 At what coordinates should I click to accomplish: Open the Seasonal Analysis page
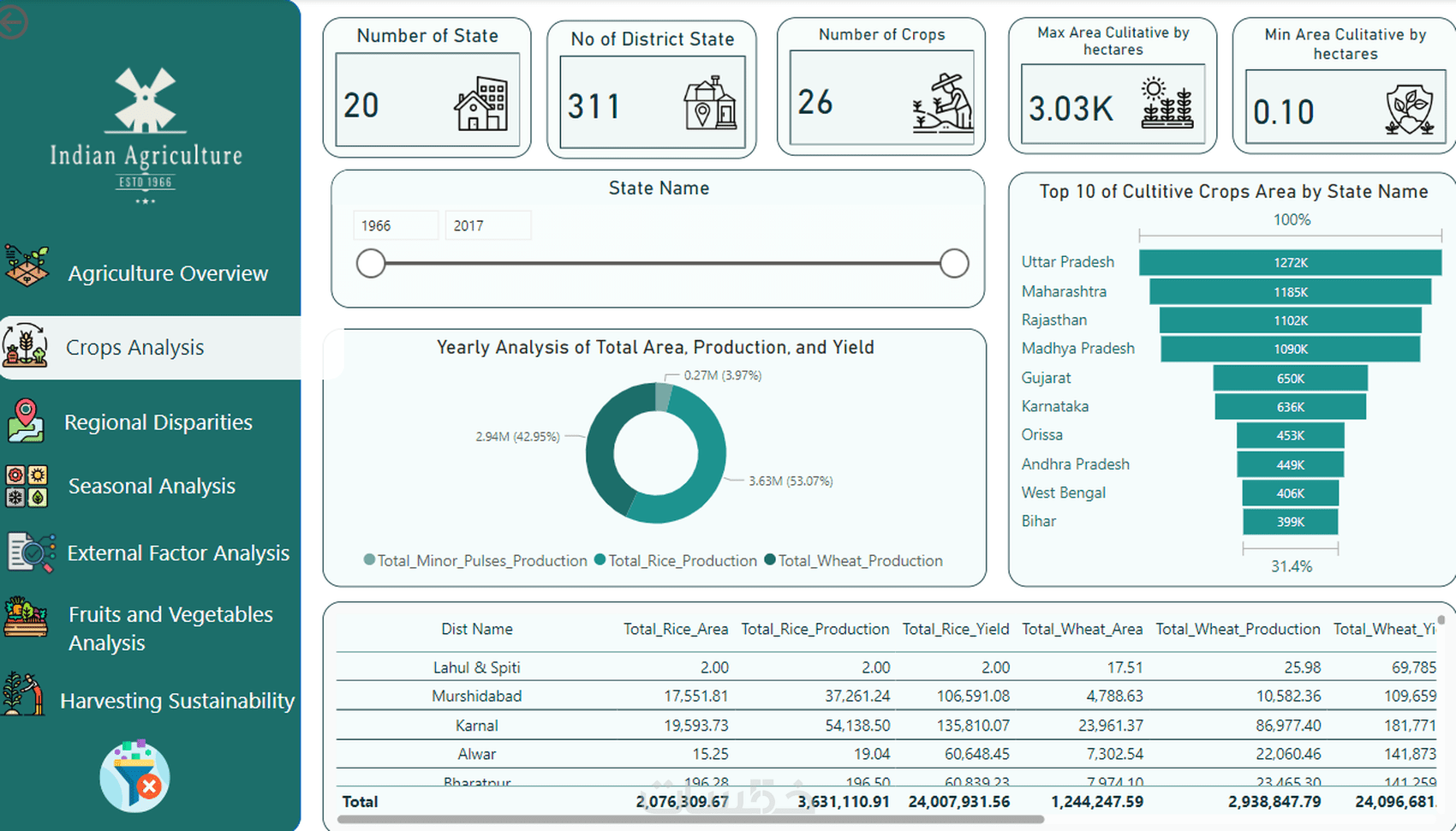pyautogui.click(x=152, y=487)
